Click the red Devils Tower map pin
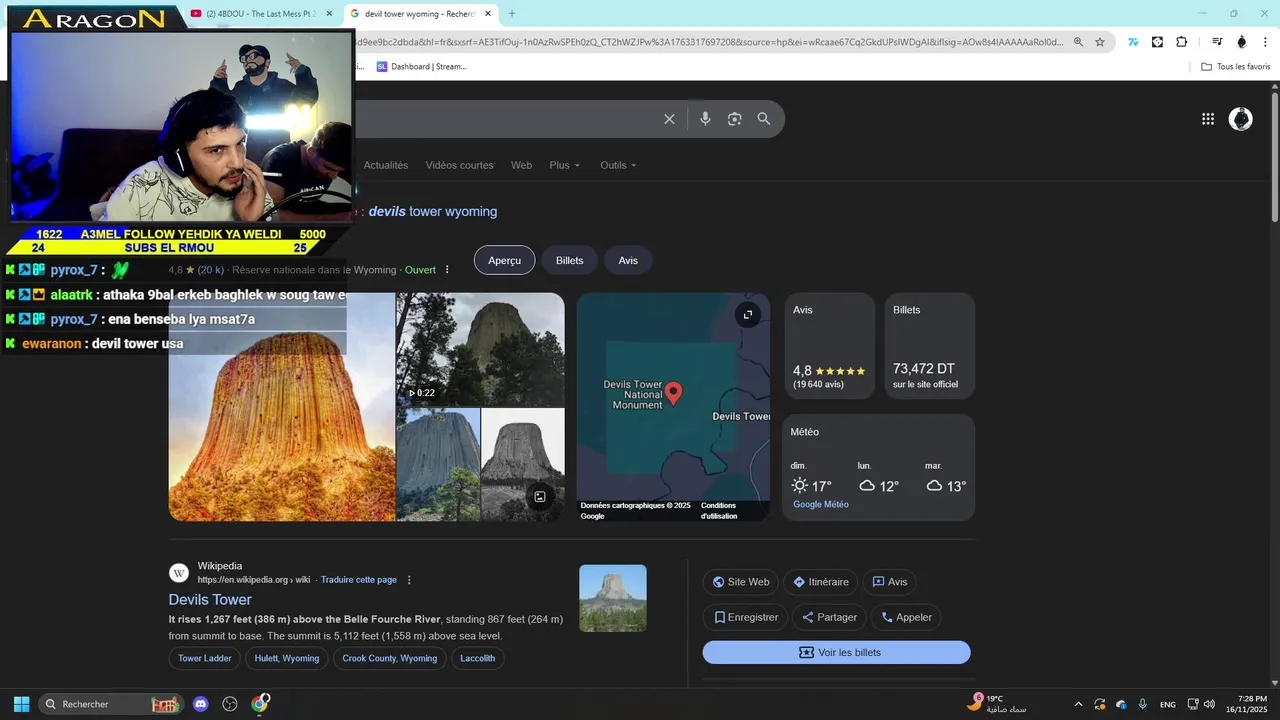 (x=674, y=393)
